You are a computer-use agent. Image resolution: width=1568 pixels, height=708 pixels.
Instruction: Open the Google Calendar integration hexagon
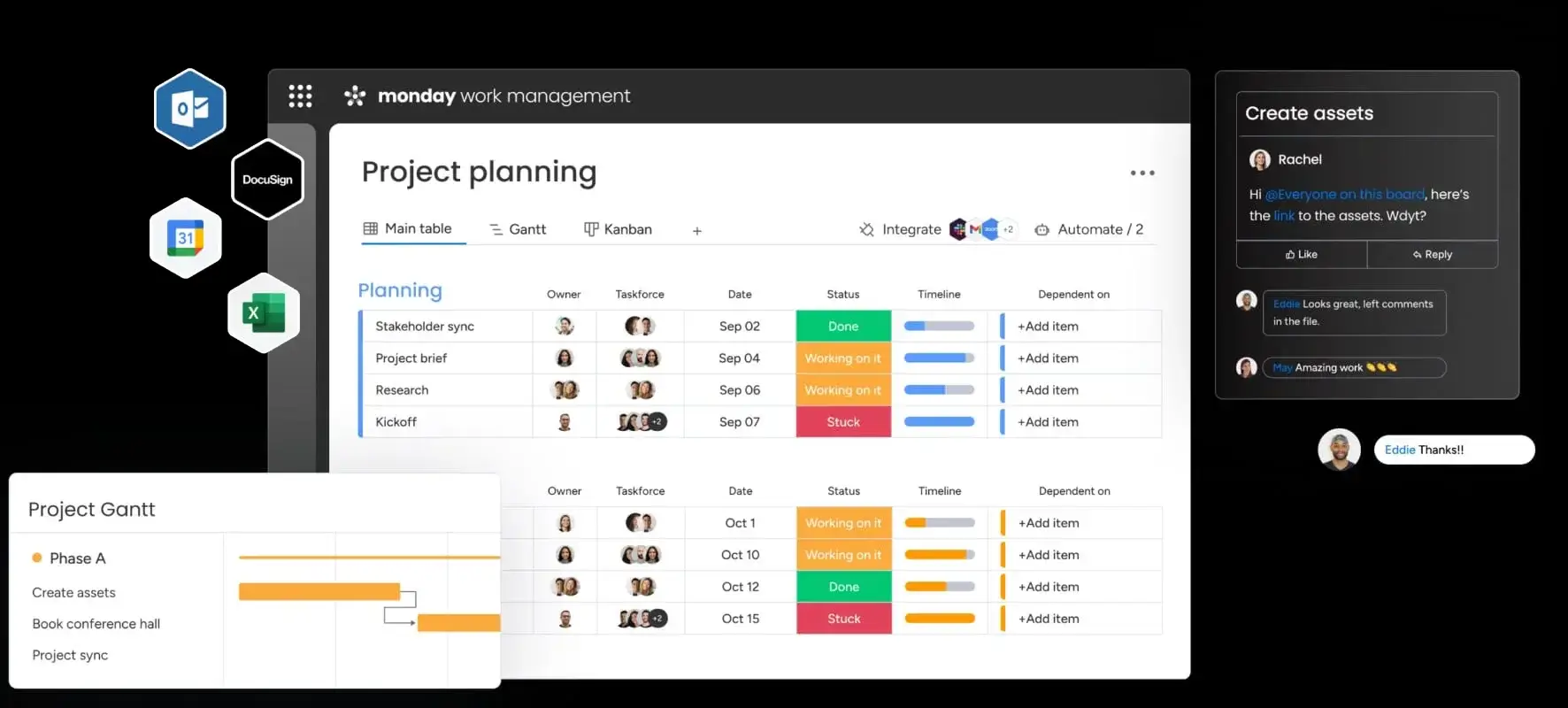tap(186, 238)
